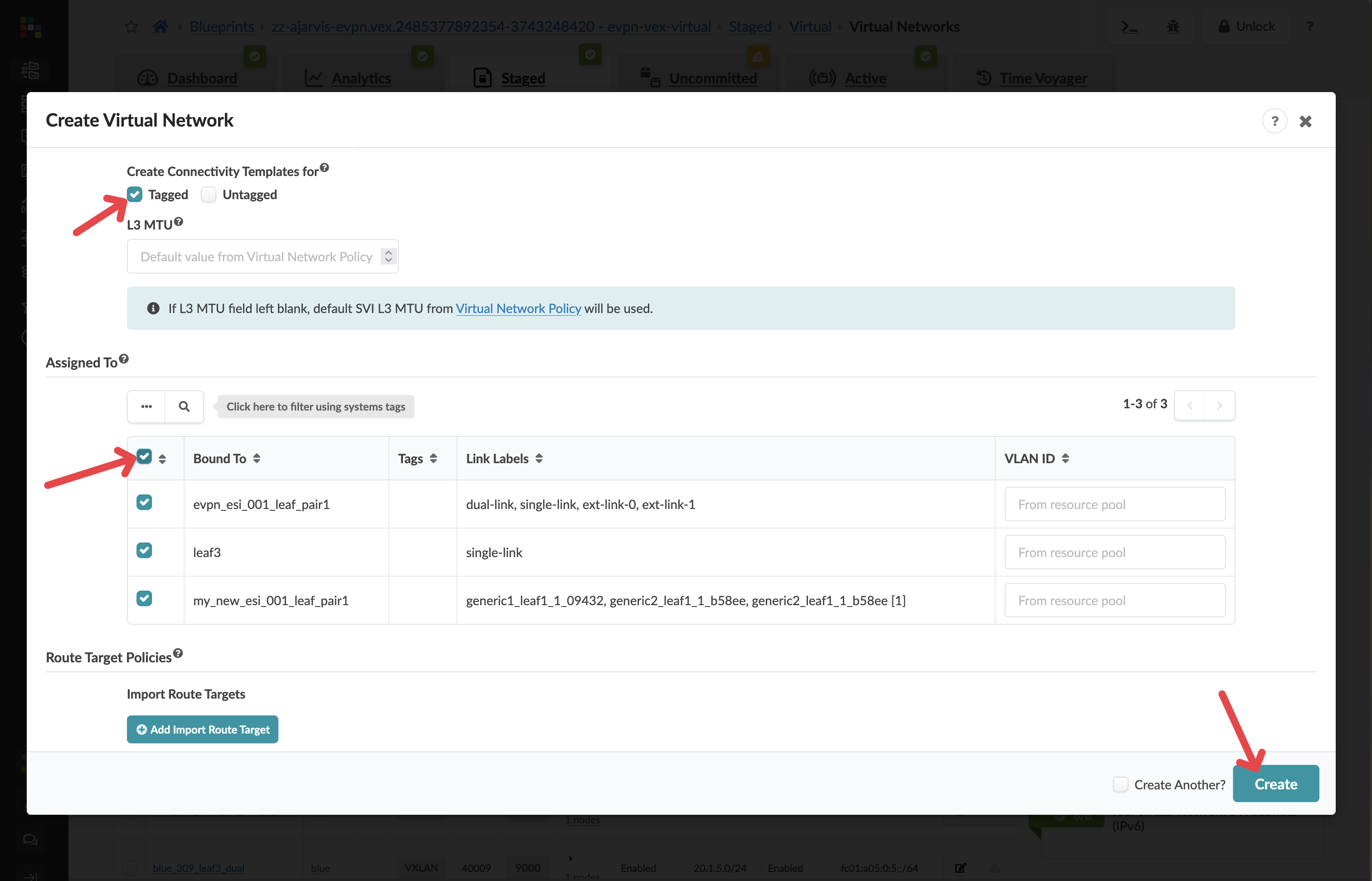Click the Apstra logo in top left corner
The image size is (1372, 881).
pyautogui.click(x=30, y=28)
